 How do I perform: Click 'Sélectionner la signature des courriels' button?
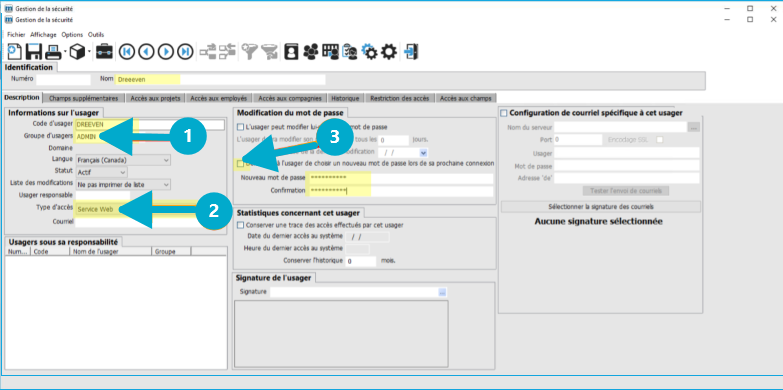click(x=601, y=206)
